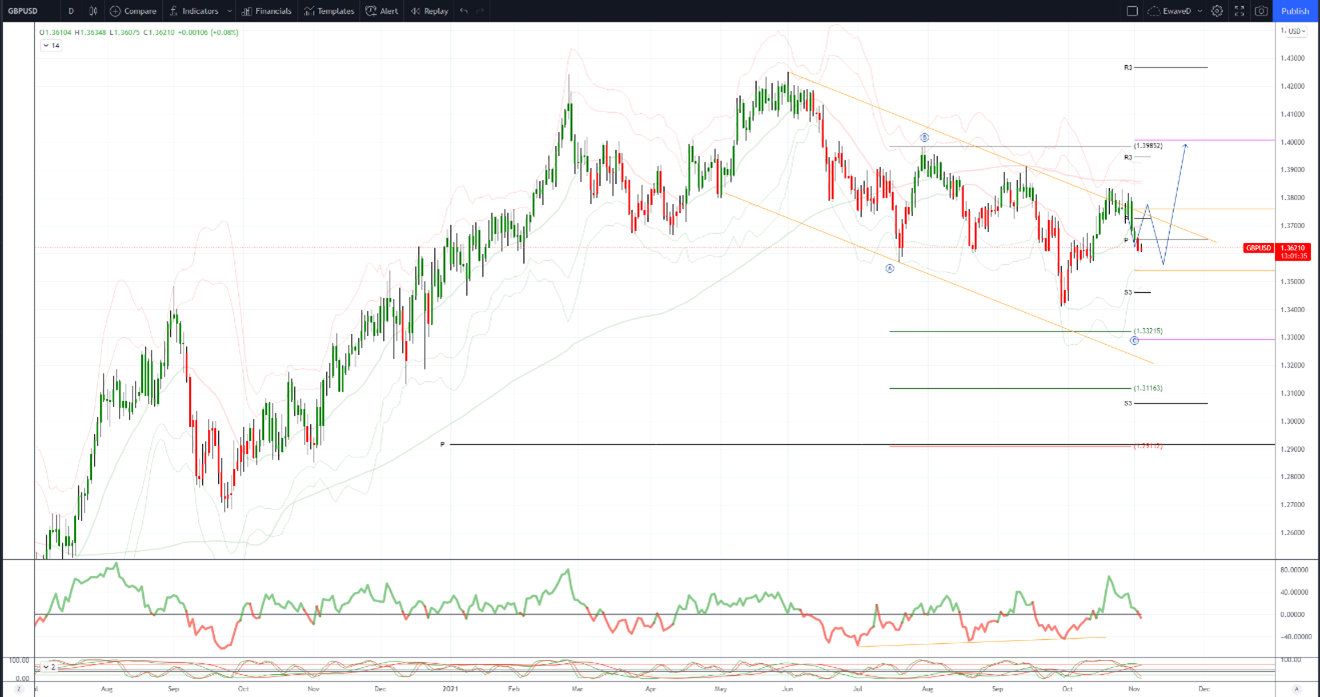Click the 2021 label on time axis

[449, 689]
